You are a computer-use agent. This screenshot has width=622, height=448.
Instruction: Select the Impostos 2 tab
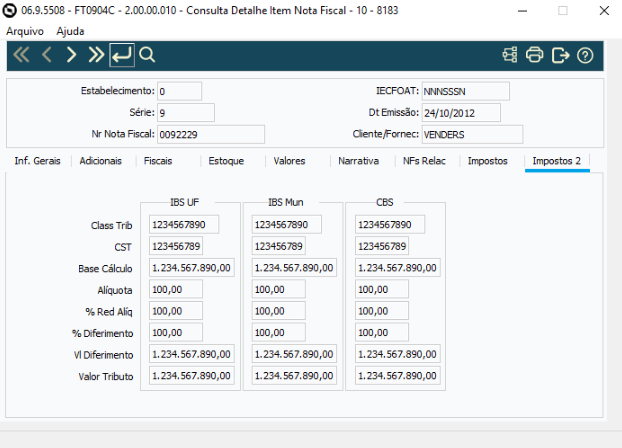pos(557,161)
